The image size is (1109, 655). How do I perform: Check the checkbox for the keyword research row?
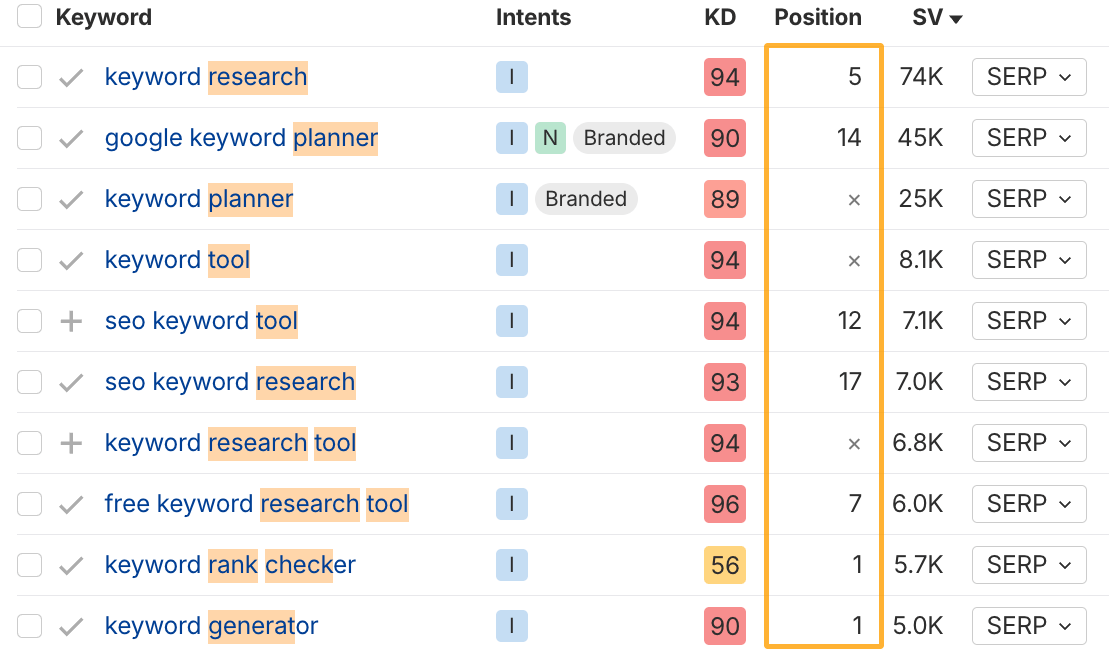point(29,77)
